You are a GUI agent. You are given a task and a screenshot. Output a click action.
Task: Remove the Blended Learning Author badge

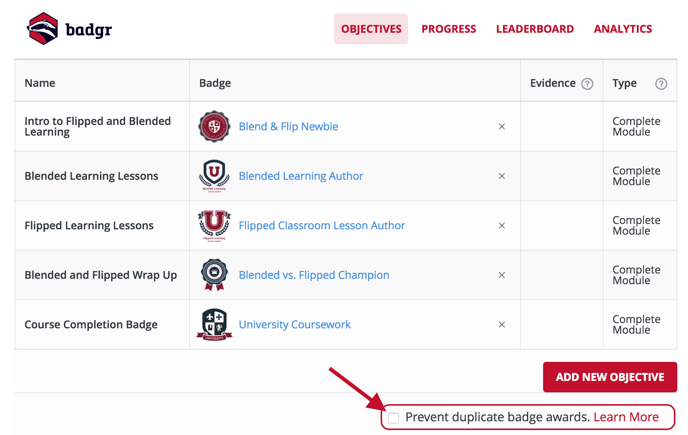tap(502, 176)
